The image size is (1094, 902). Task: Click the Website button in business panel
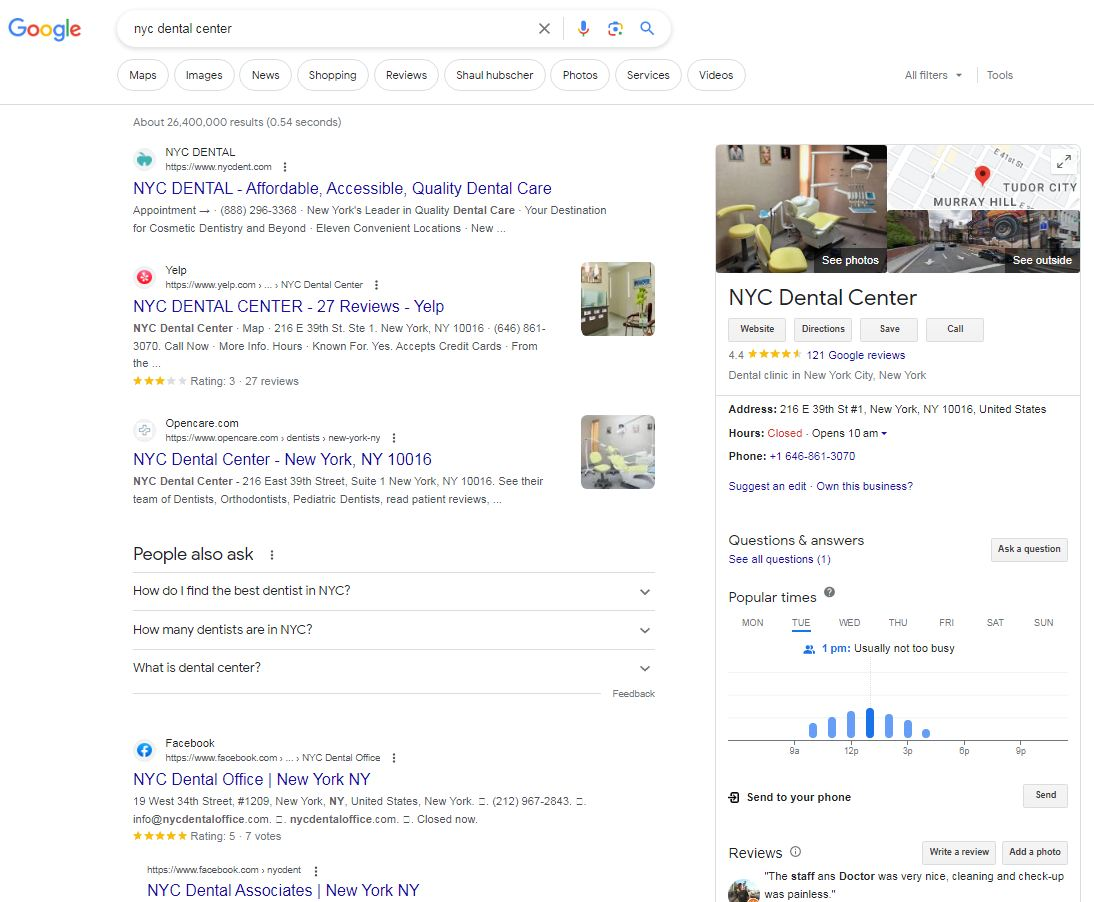click(757, 329)
